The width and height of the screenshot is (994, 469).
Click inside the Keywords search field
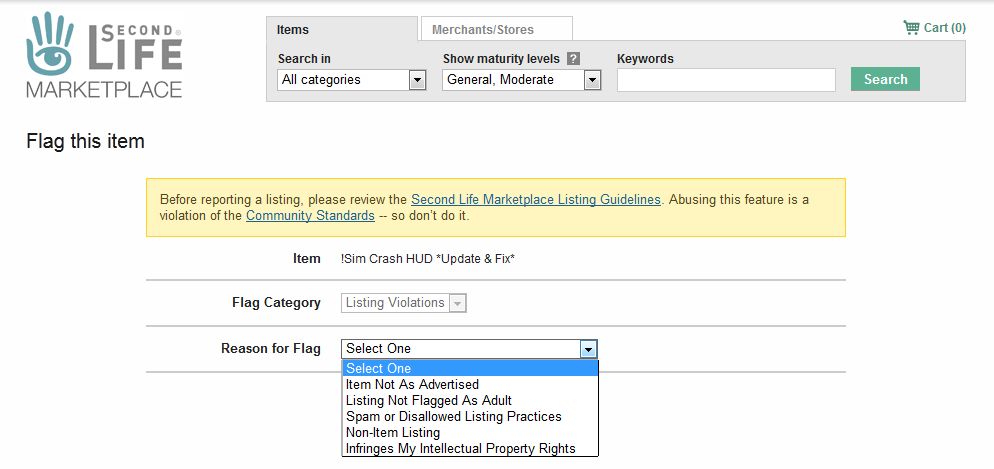(x=725, y=80)
